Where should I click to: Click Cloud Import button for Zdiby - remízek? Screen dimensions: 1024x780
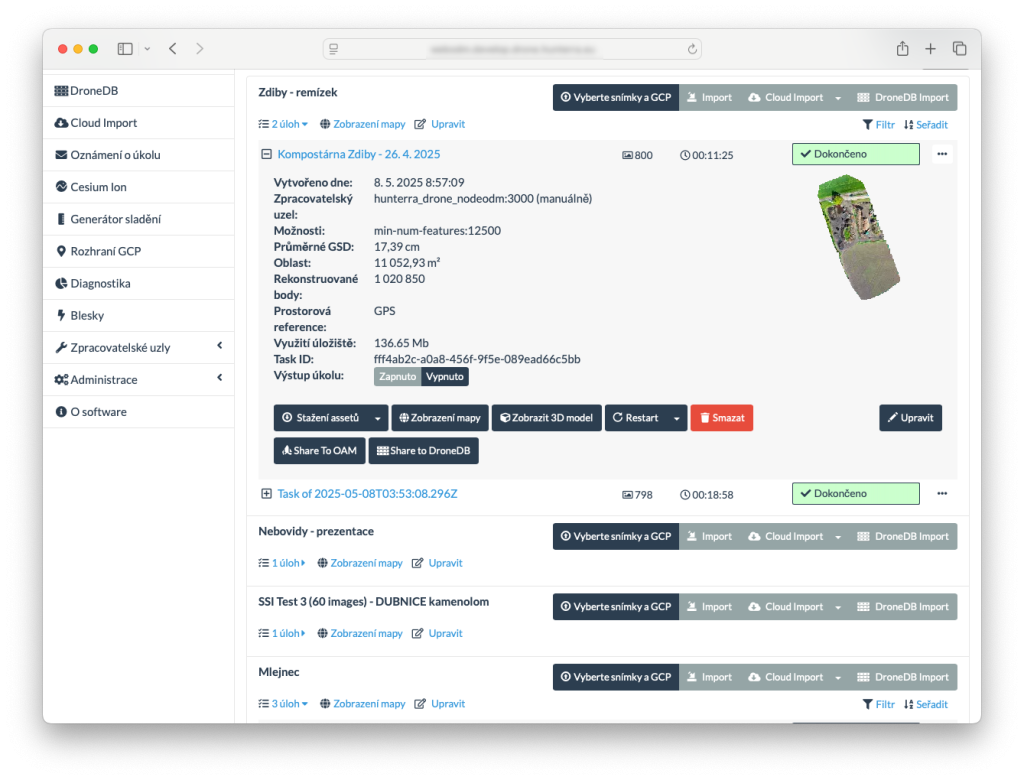[x=785, y=97]
